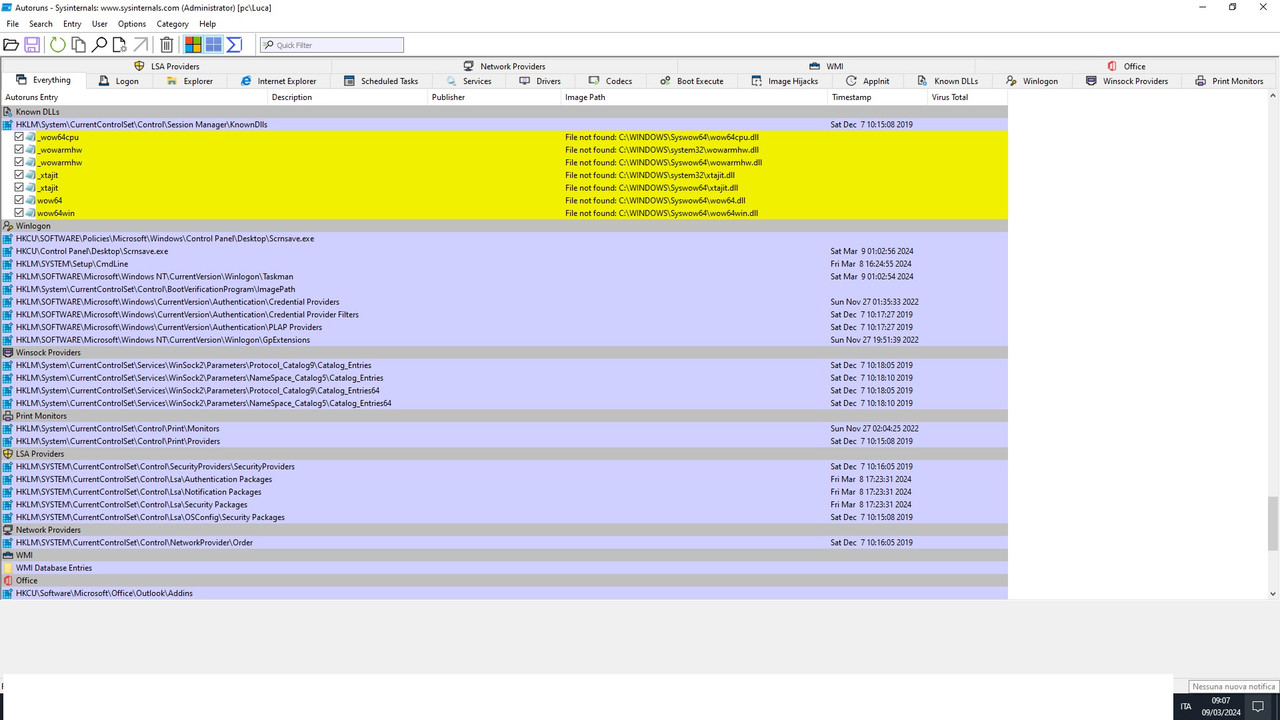1280x720 pixels.
Task: Open the Entry menu
Action: click(72, 24)
